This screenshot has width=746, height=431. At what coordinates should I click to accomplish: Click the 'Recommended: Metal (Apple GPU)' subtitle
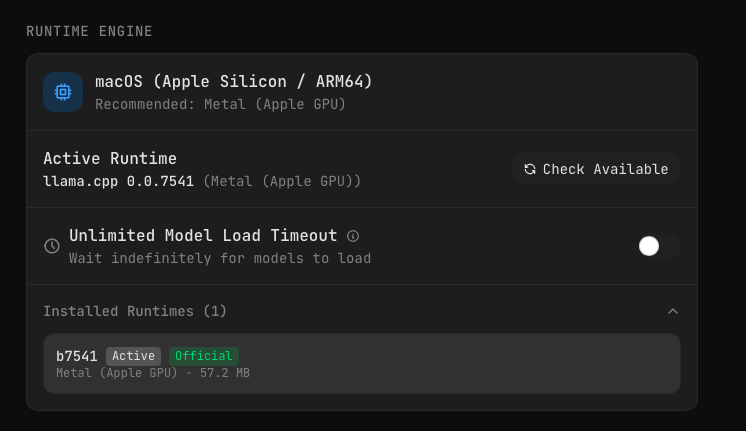click(220, 104)
